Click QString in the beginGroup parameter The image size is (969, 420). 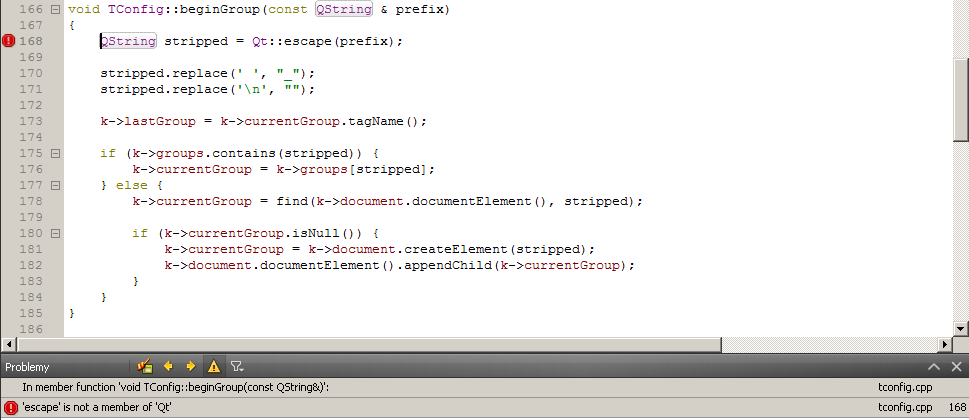(x=344, y=9)
